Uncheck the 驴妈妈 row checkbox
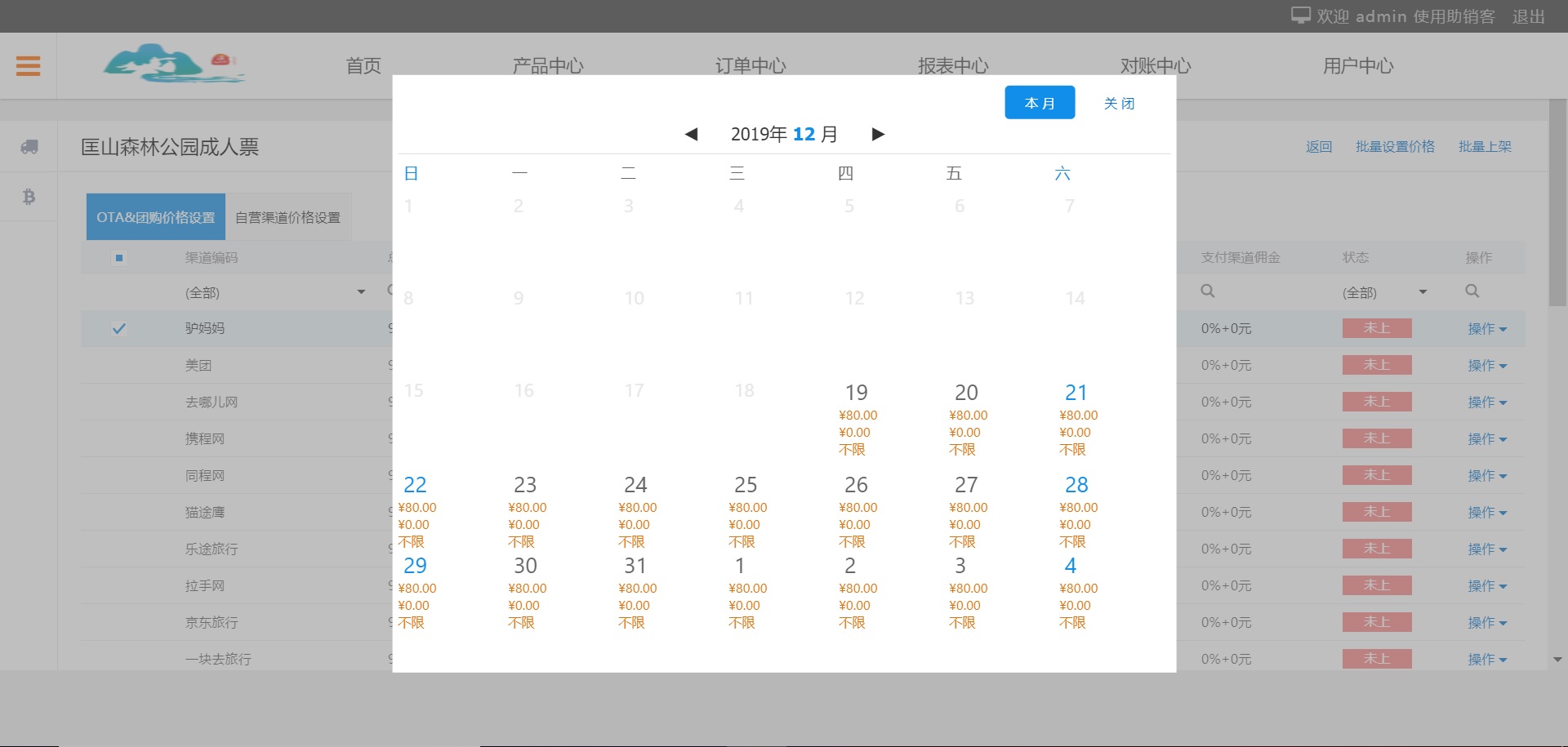1568x747 pixels. click(119, 329)
